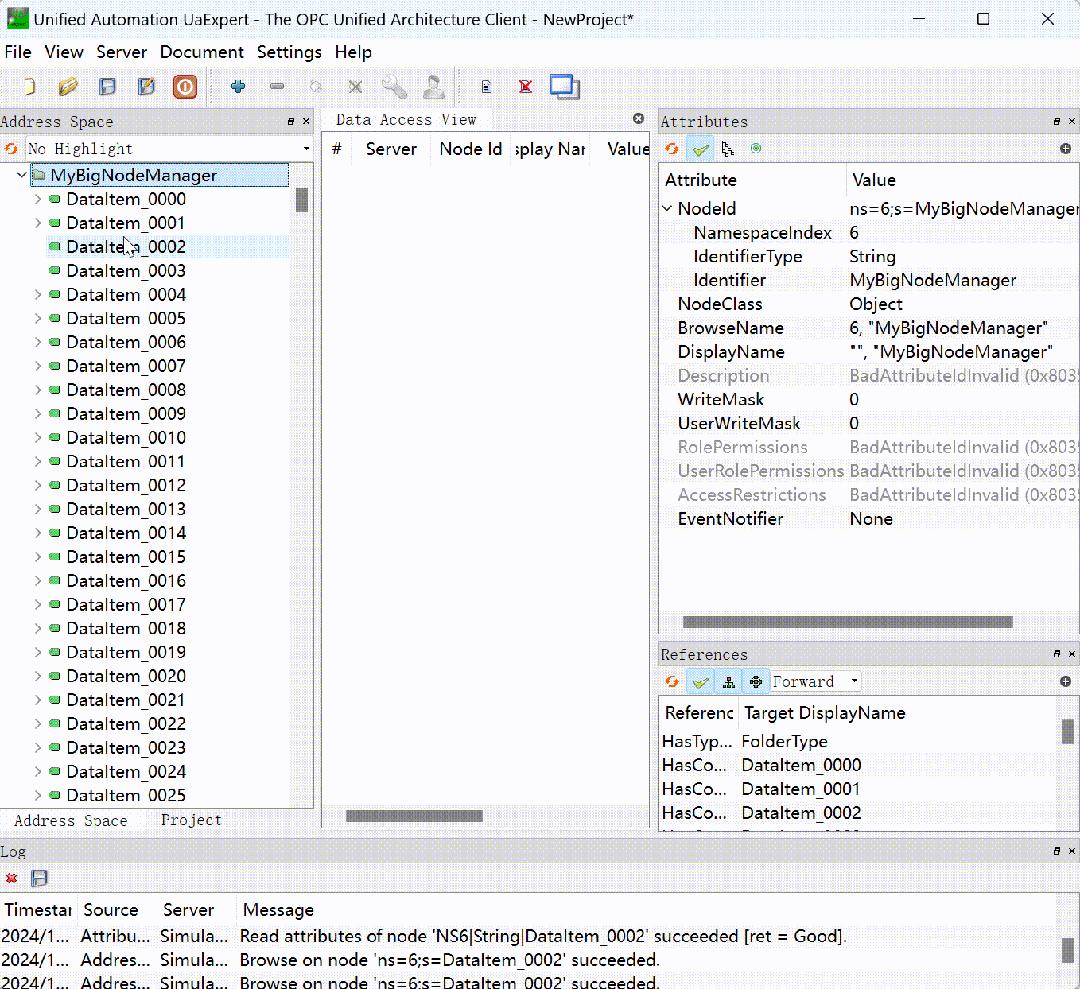Click the overlapping windows toolbar icon

[564, 87]
